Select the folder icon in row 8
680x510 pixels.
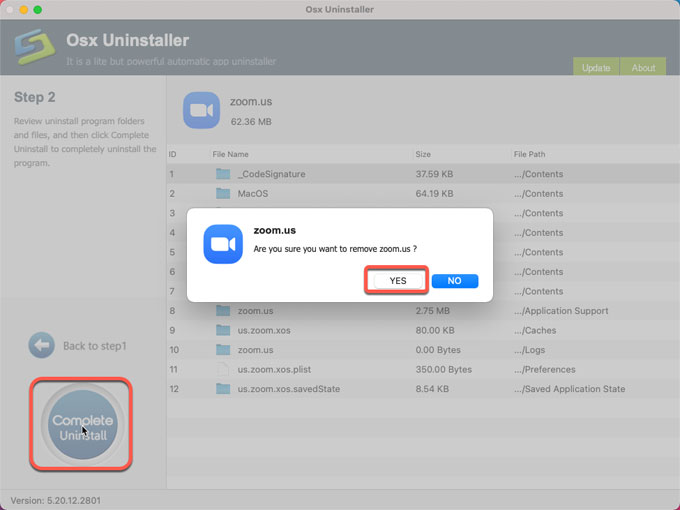[223, 311]
